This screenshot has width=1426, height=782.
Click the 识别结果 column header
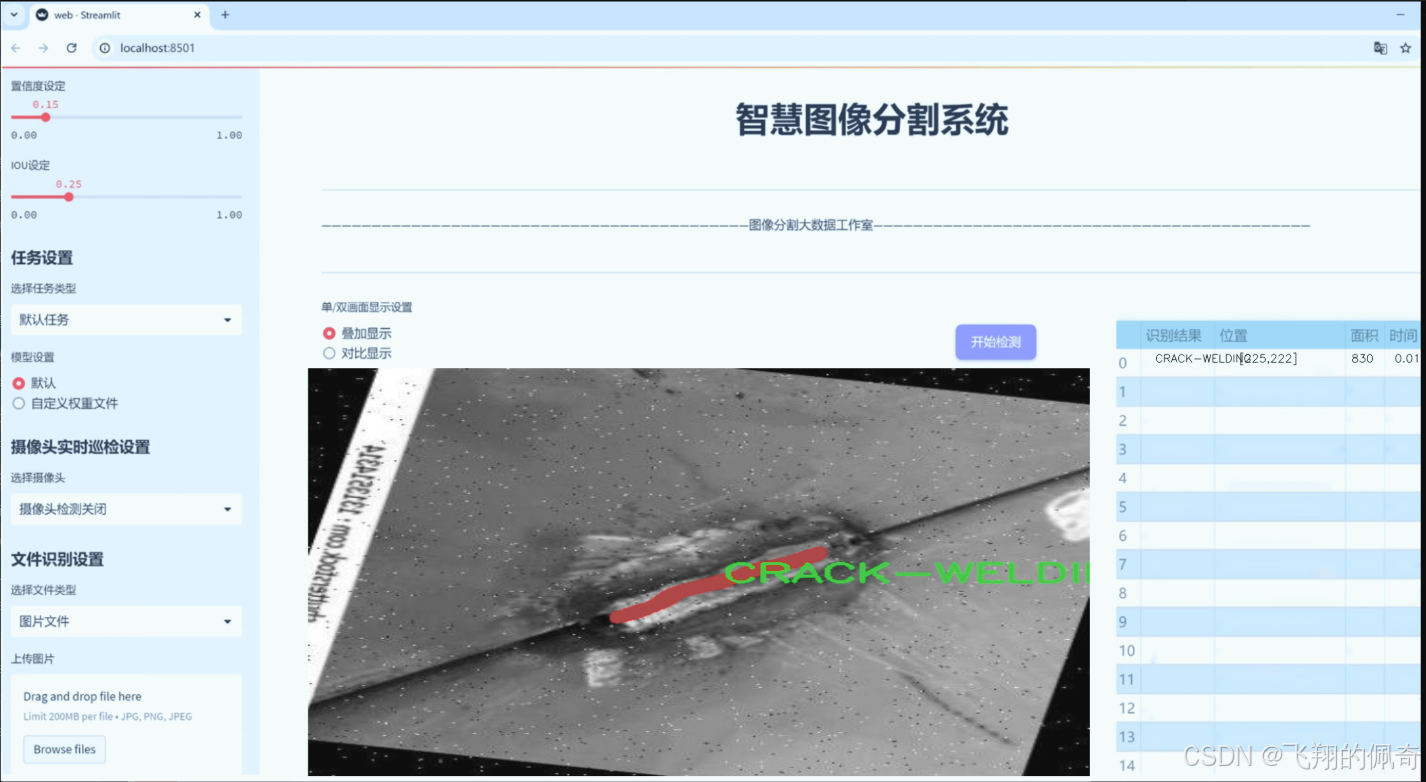[1177, 336]
